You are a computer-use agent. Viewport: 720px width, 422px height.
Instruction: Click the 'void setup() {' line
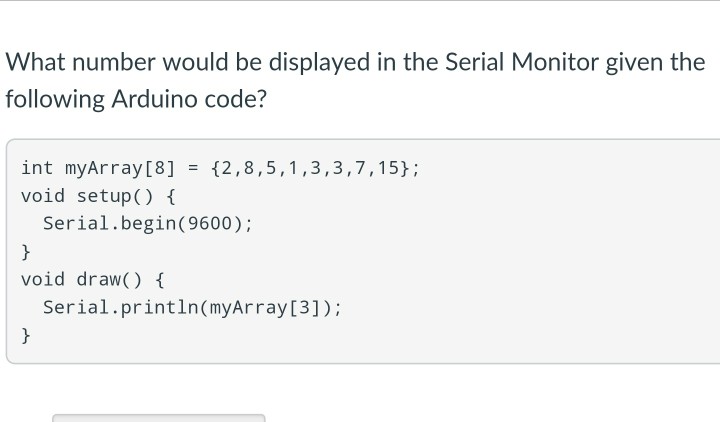pos(98,197)
